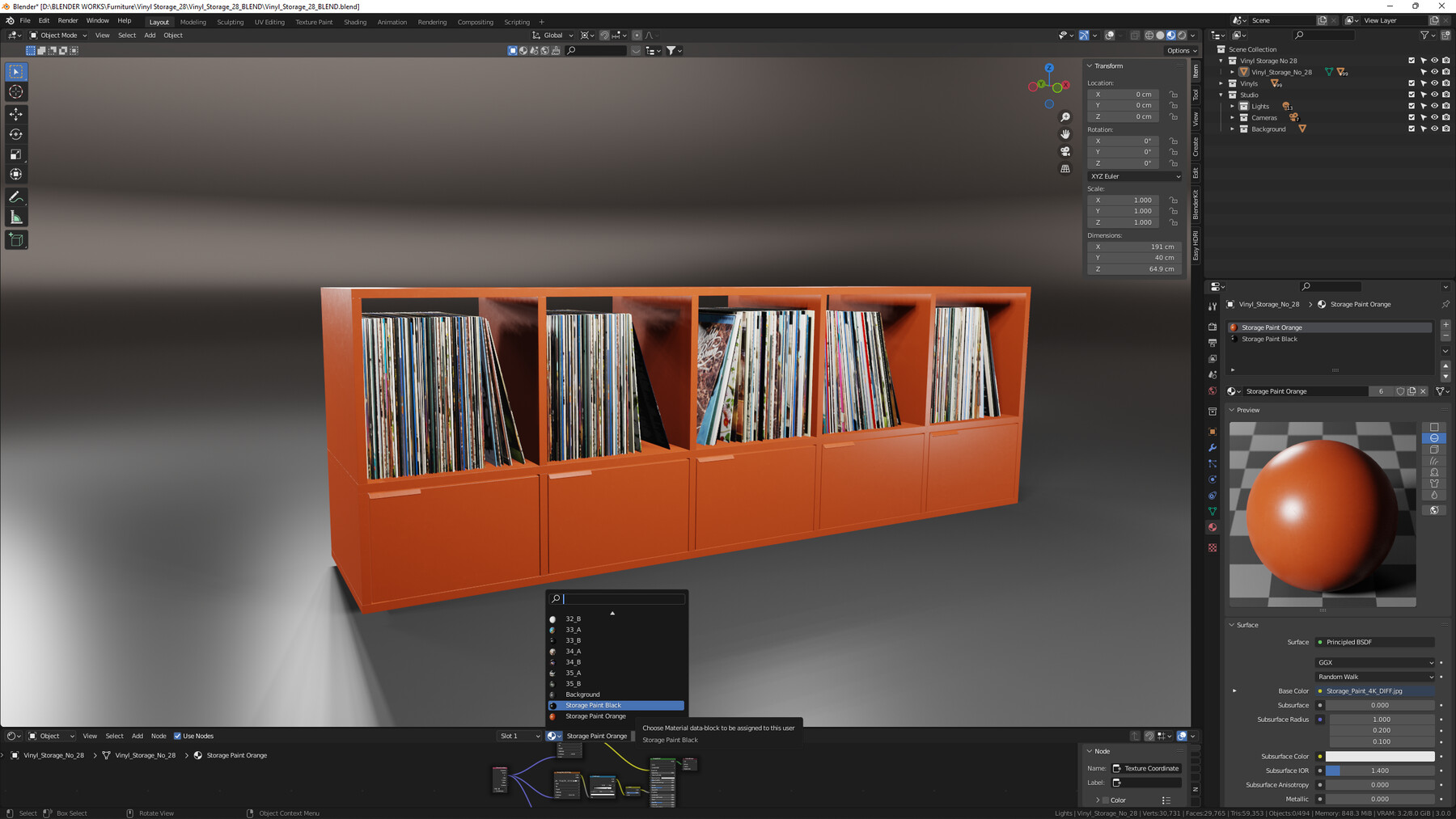Unlink Storage Paint Orange material with X

[1423, 391]
